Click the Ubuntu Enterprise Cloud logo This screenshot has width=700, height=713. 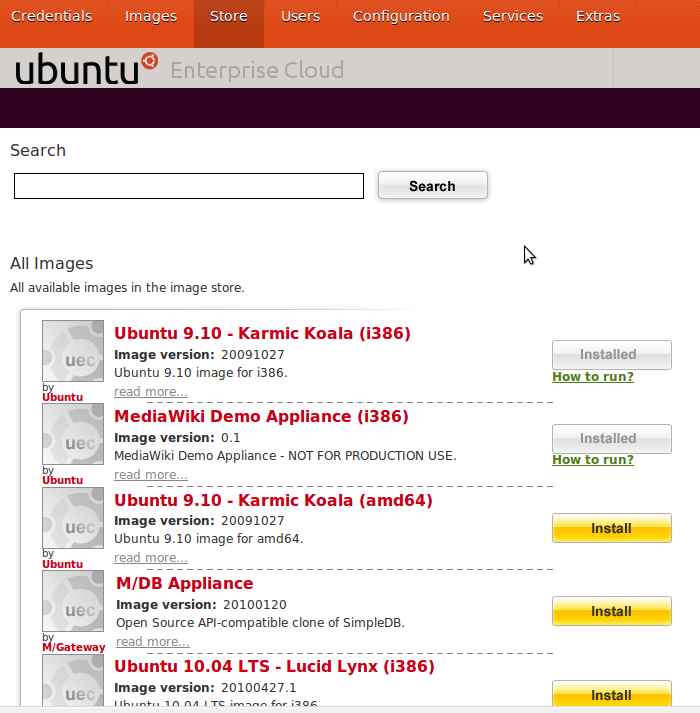(x=179, y=68)
